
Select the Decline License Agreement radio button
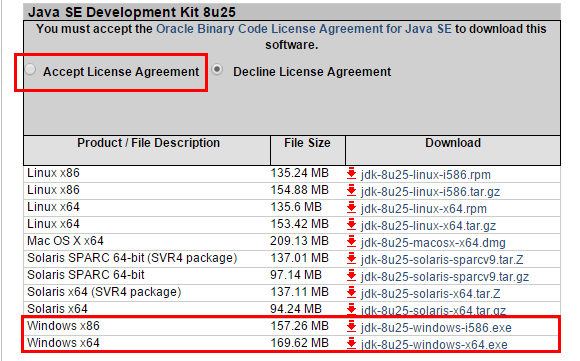click(217, 70)
